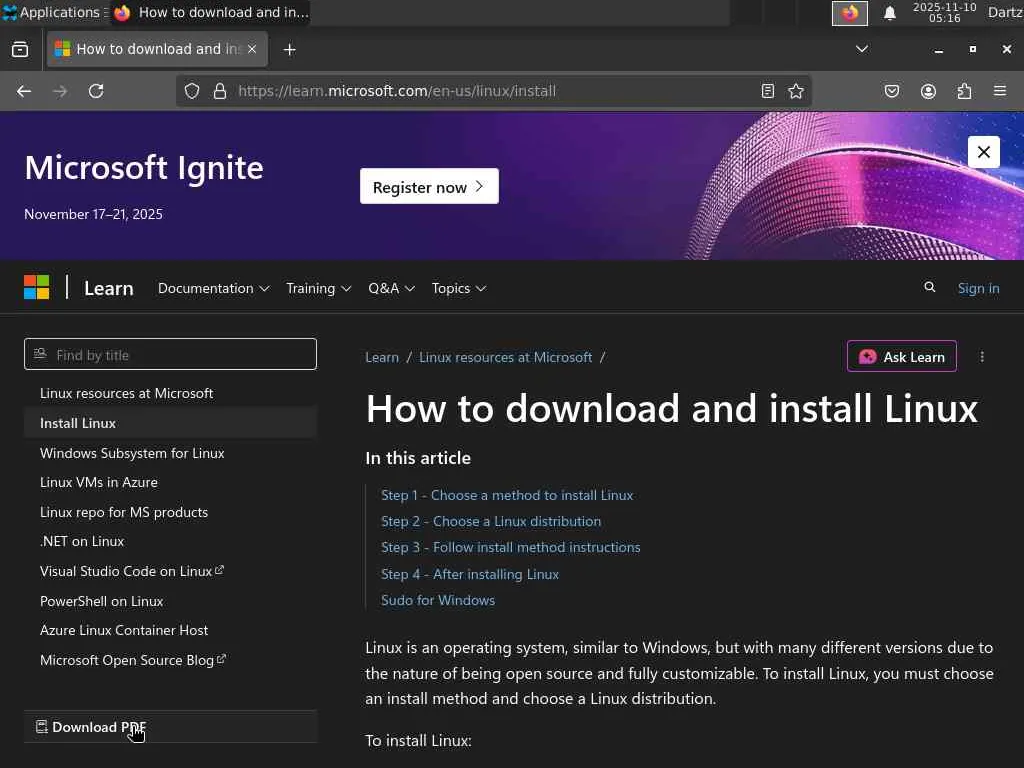Image resolution: width=1024 pixels, height=768 pixels.
Task: Open Linux VMs in Azure entry
Action: pos(99,483)
